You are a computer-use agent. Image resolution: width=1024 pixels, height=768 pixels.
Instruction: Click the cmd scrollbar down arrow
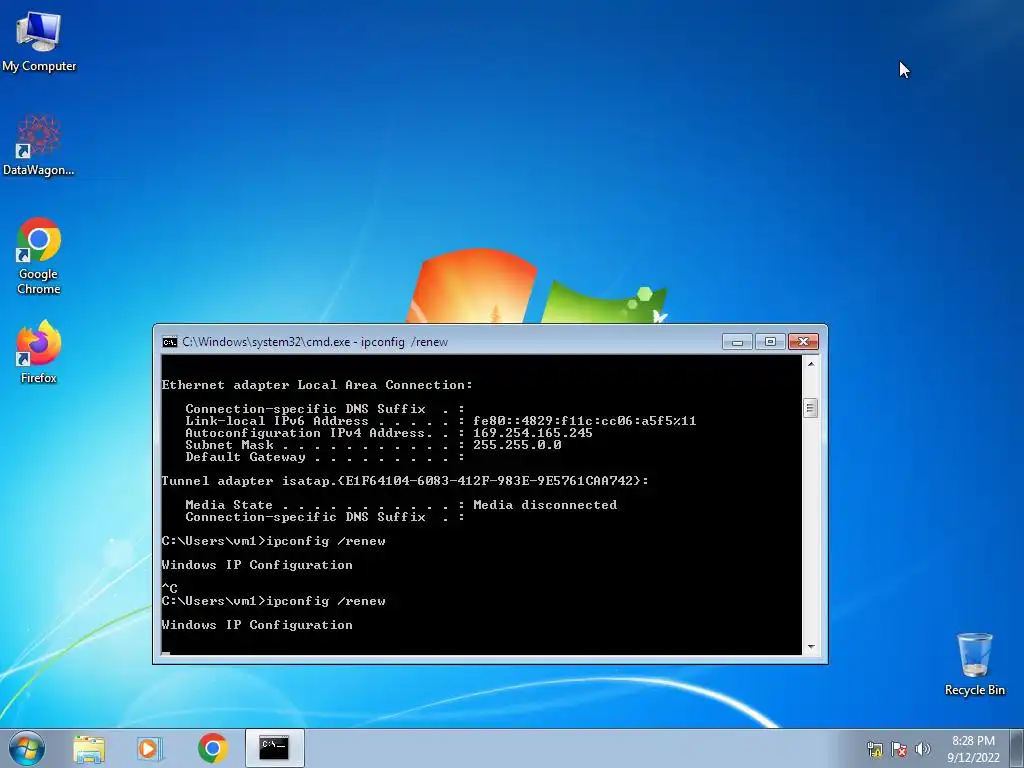(x=810, y=647)
